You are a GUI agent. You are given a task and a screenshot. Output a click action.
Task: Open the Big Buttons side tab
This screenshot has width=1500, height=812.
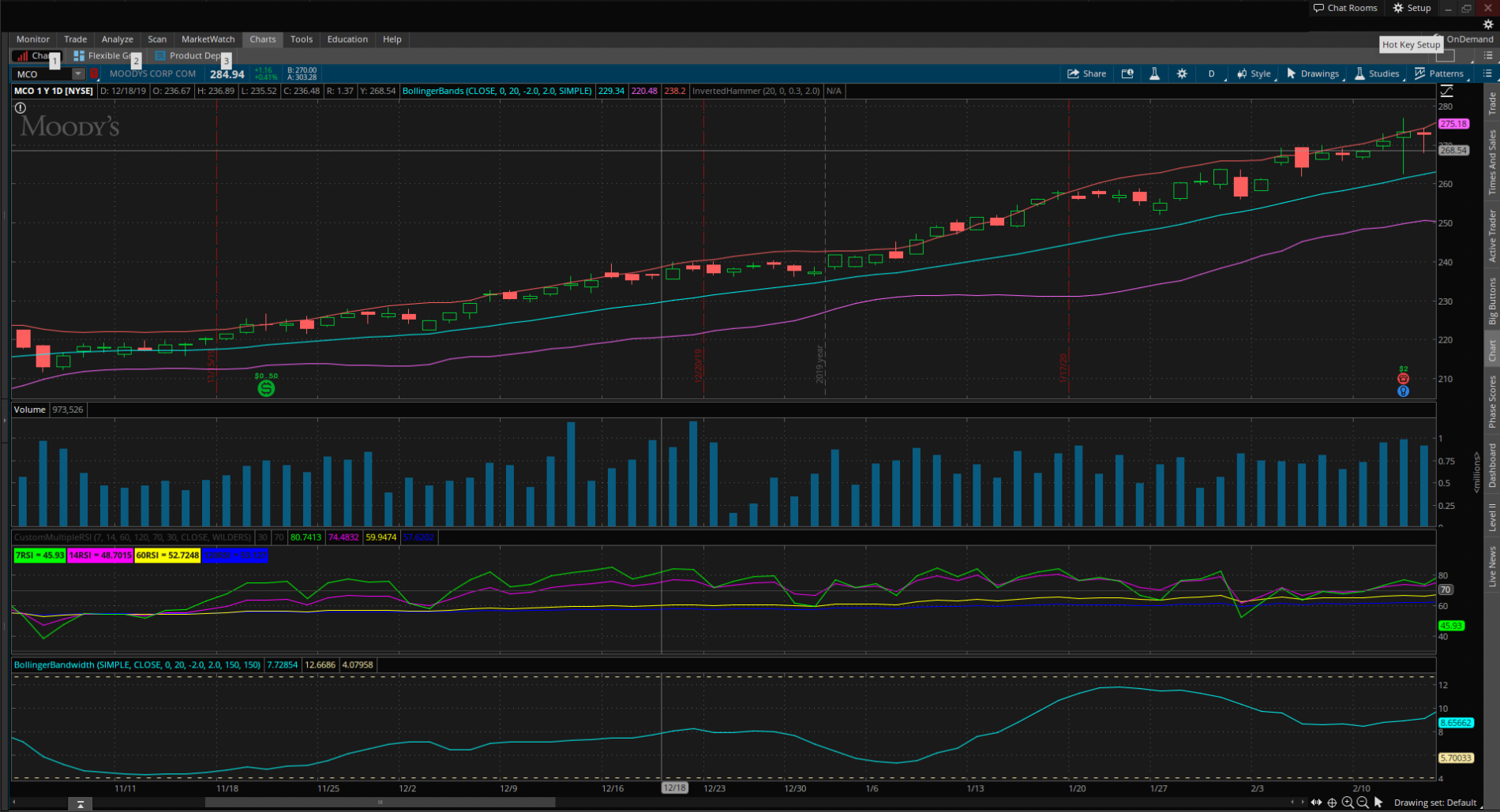click(1492, 301)
